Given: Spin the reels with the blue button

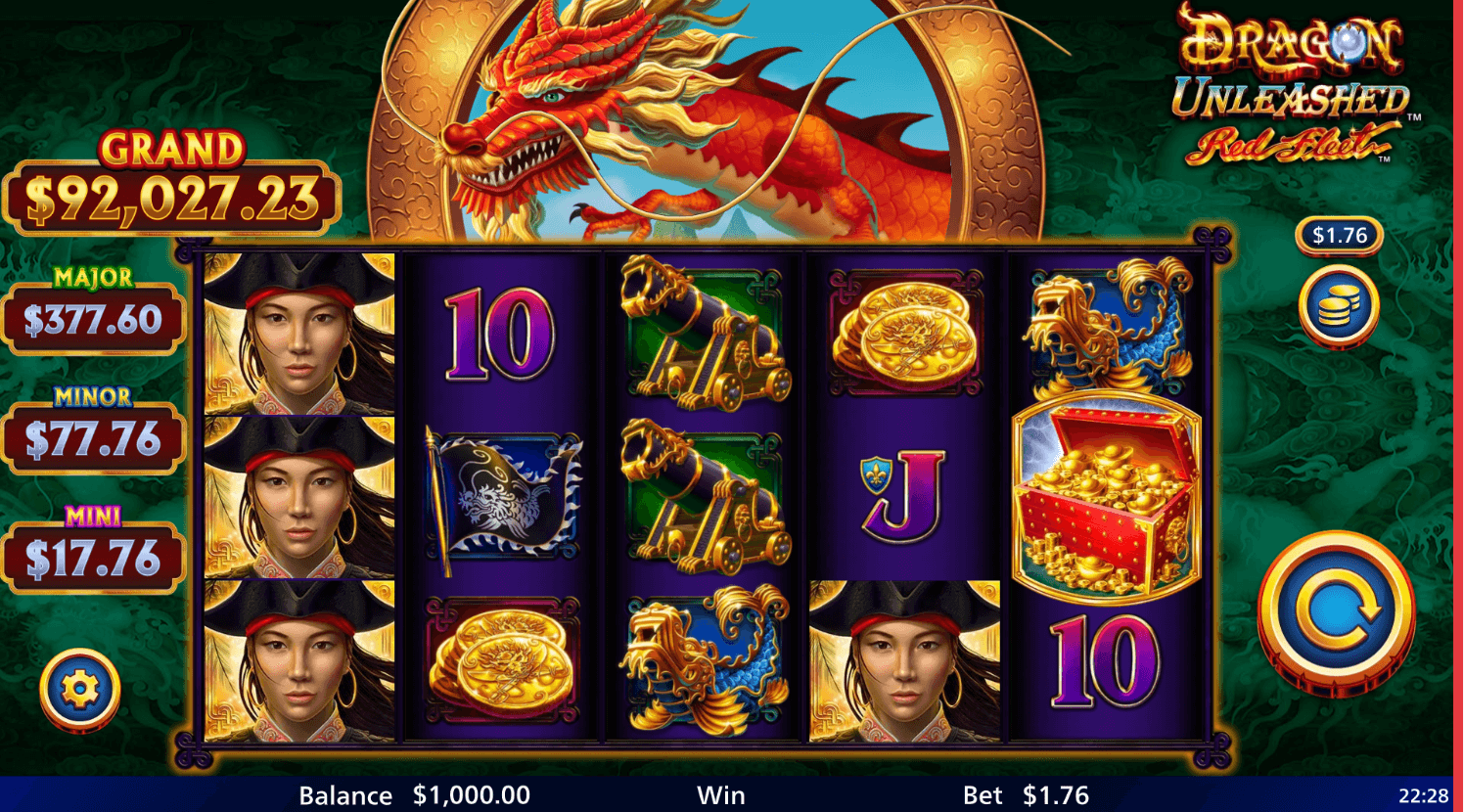Looking at the screenshot, I should [1336, 612].
